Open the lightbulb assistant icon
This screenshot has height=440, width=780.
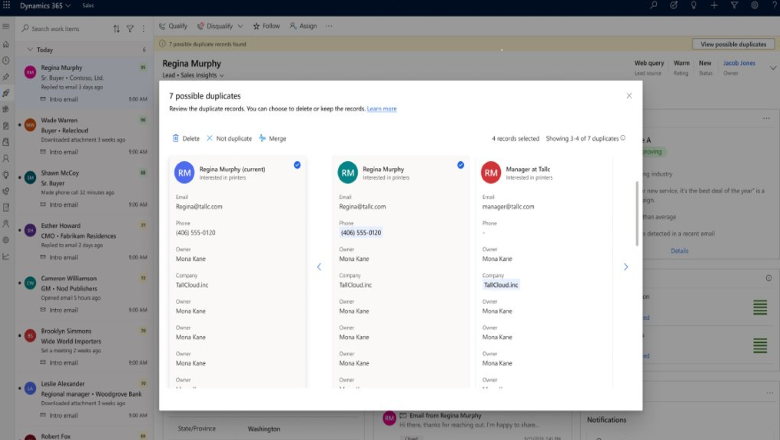(x=693, y=5)
